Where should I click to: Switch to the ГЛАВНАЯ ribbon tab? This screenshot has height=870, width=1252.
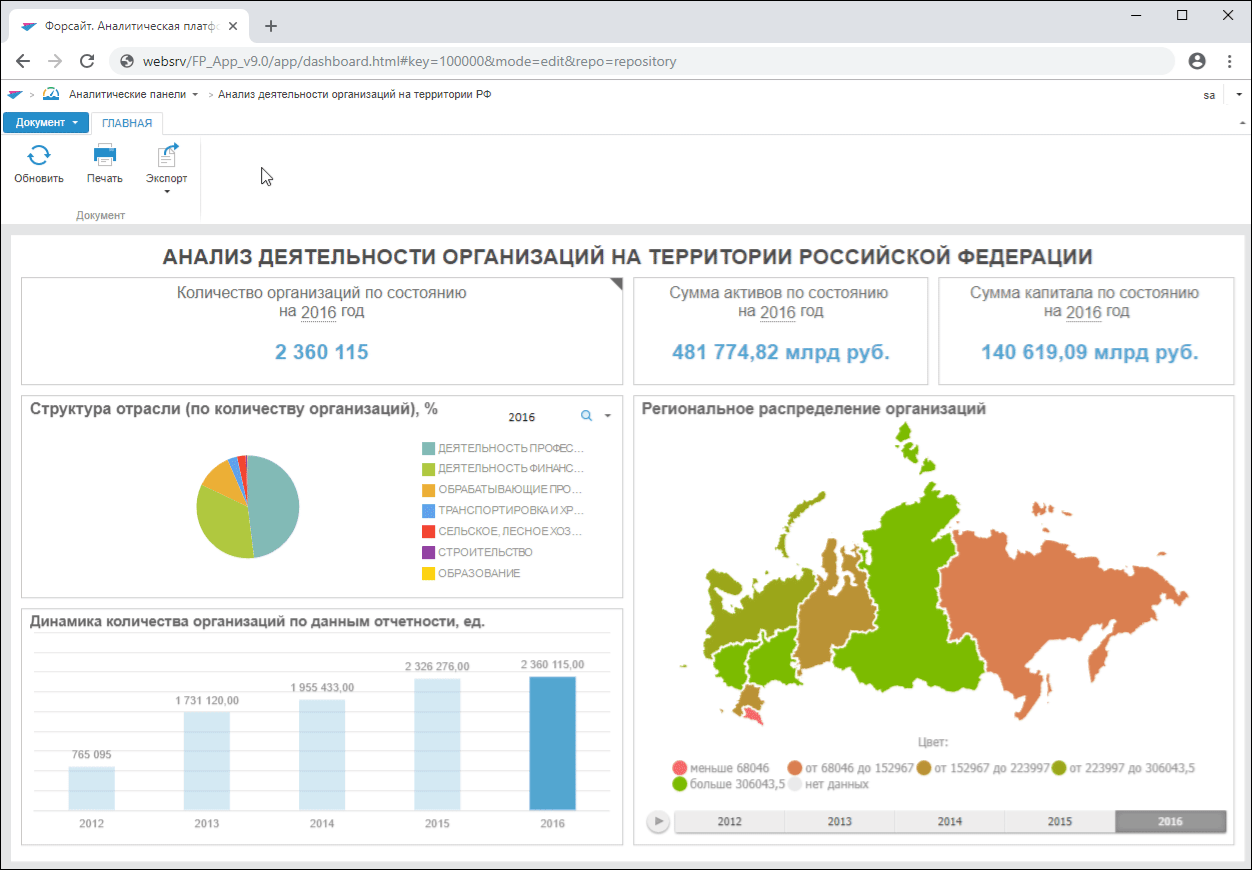pyautogui.click(x=126, y=123)
